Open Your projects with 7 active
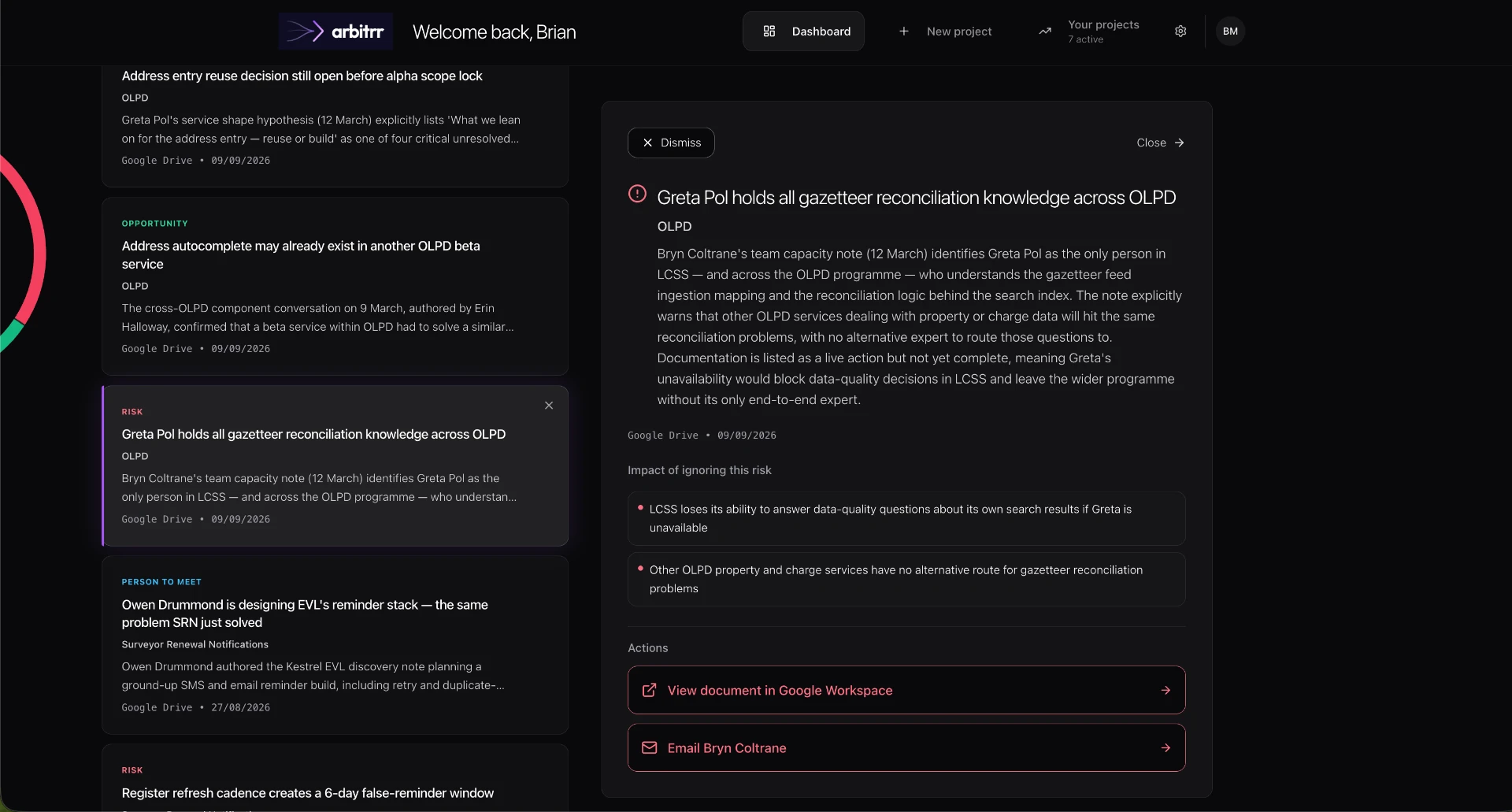Image resolution: width=1512 pixels, height=812 pixels. tap(1088, 32)
